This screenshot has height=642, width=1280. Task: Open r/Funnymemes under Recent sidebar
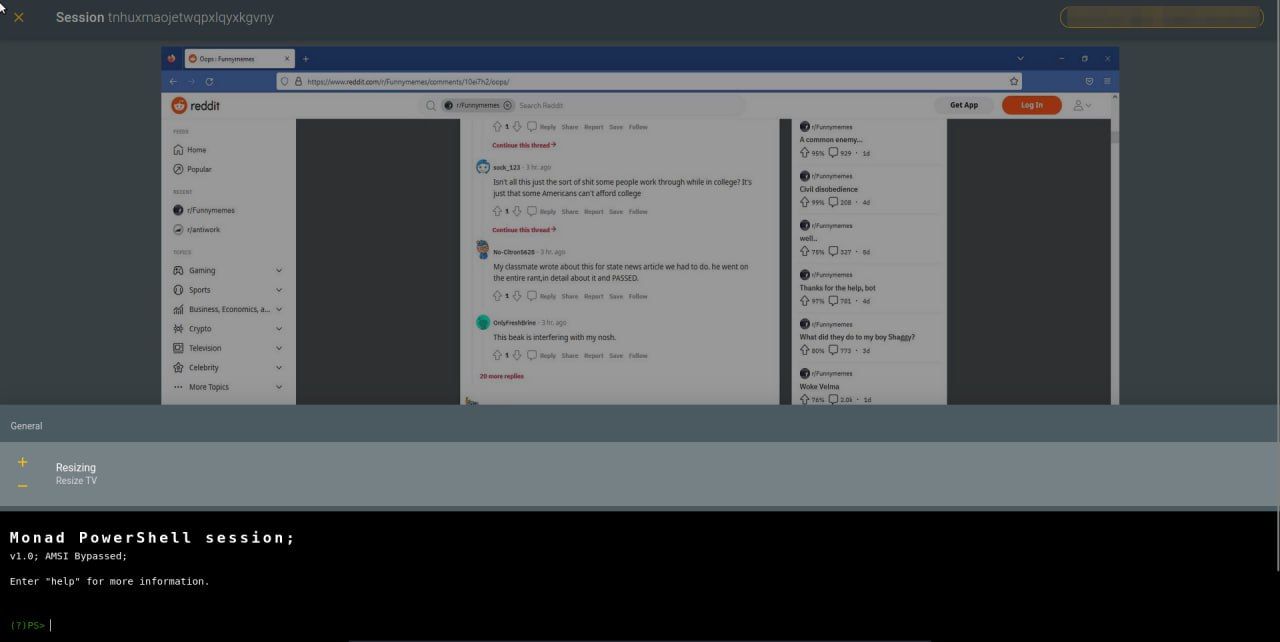(x=204, y=210)
